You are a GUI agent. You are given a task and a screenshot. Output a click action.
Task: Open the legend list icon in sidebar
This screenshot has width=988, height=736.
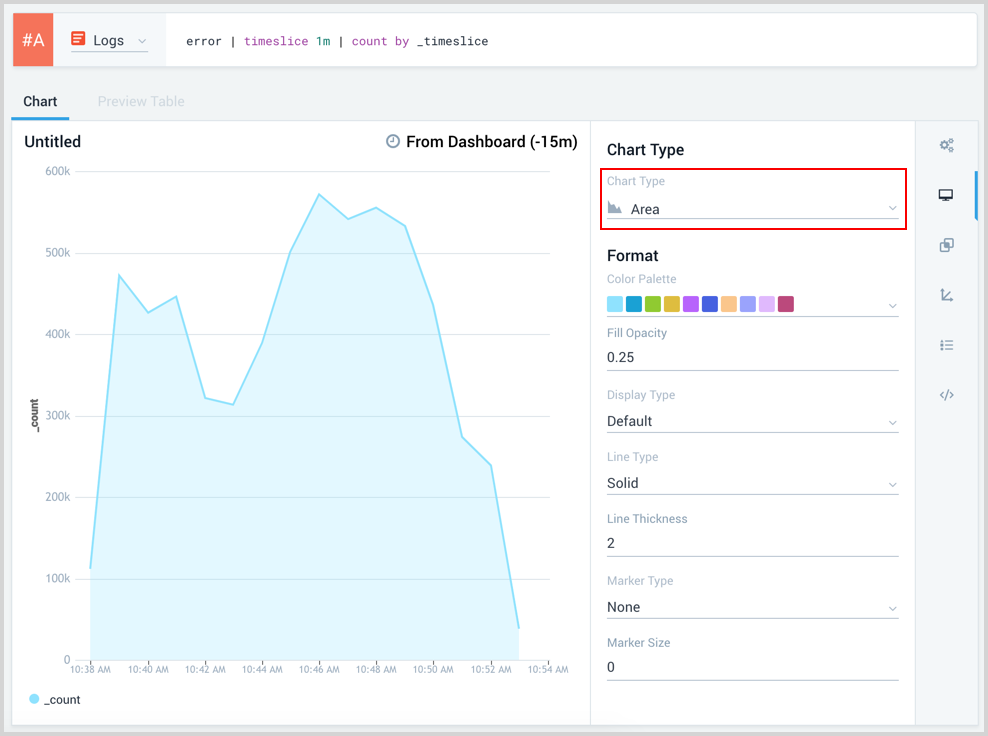click(946, 345)
